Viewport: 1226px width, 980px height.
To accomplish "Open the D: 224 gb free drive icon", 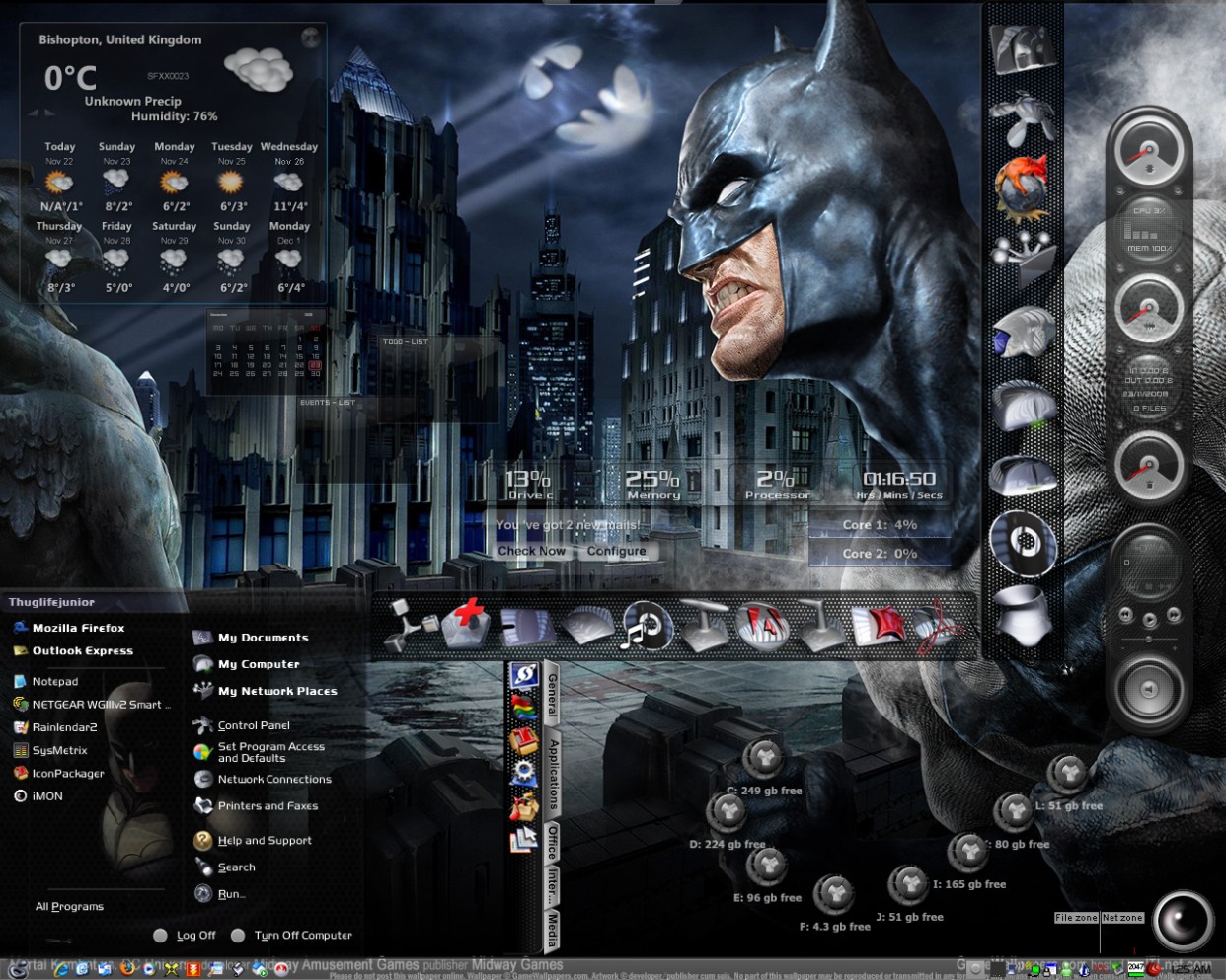I will tap(728, 812).
